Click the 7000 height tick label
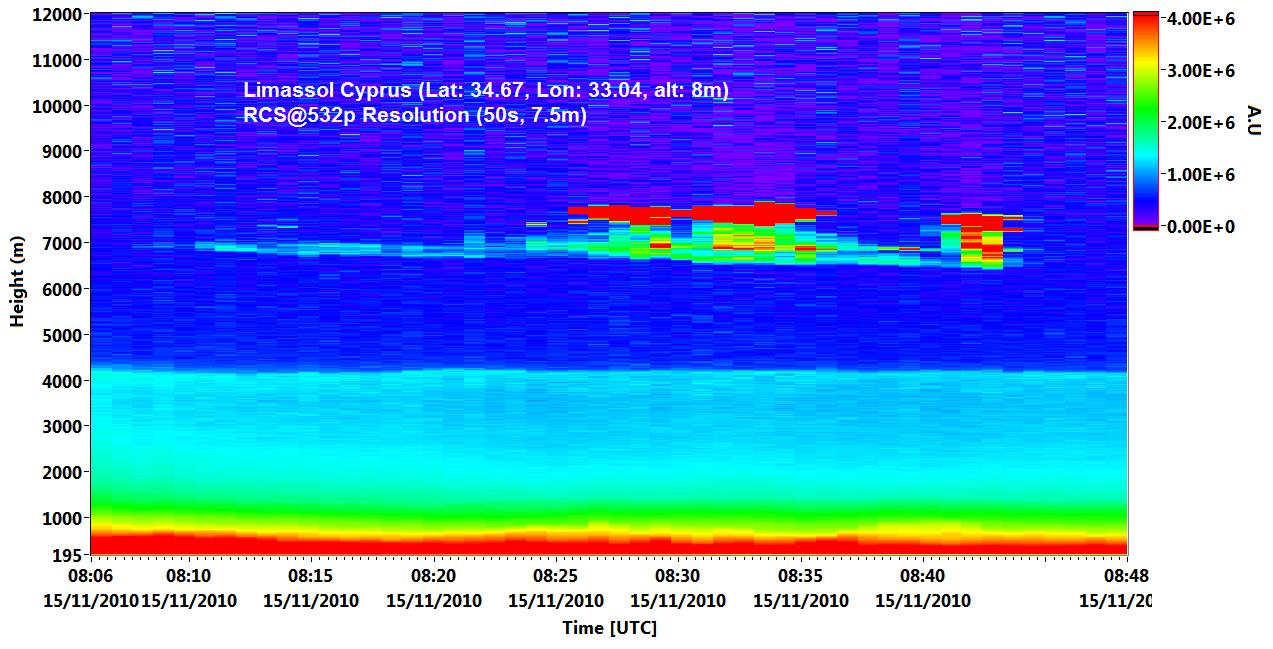This screenshot has width=1273, height=649. click(x=63, y=243)
